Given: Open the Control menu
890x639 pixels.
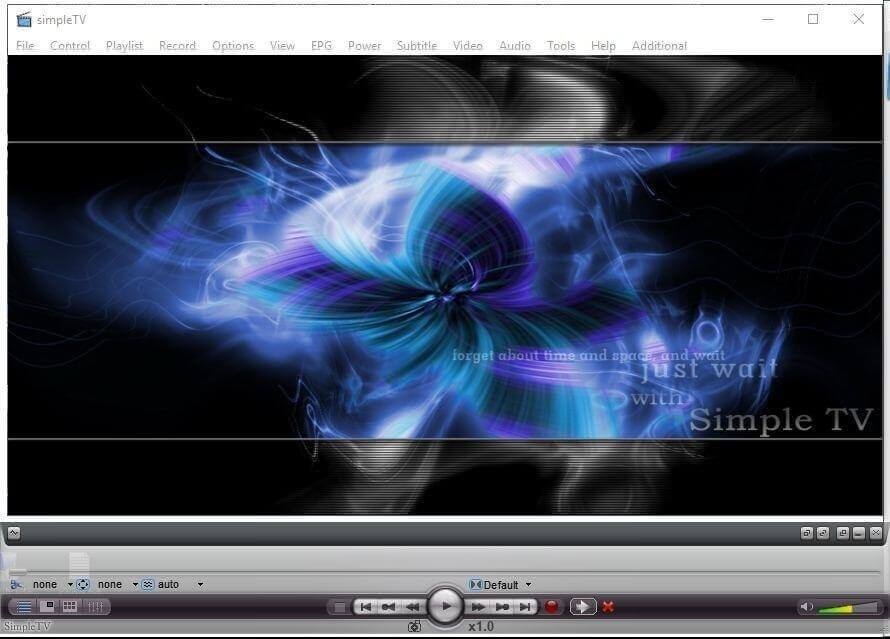Looking at the screenshot, I should 70,45.
